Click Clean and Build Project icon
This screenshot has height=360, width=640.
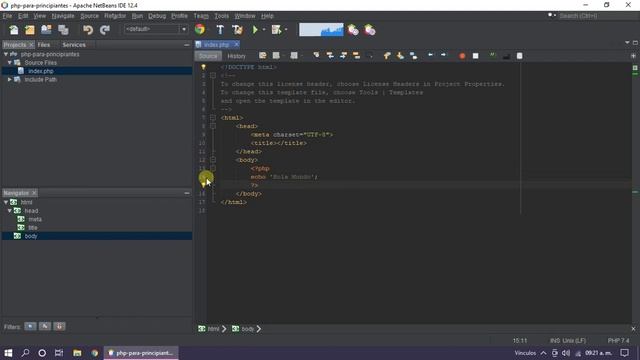pyautogui.click(x=237, y=29)
